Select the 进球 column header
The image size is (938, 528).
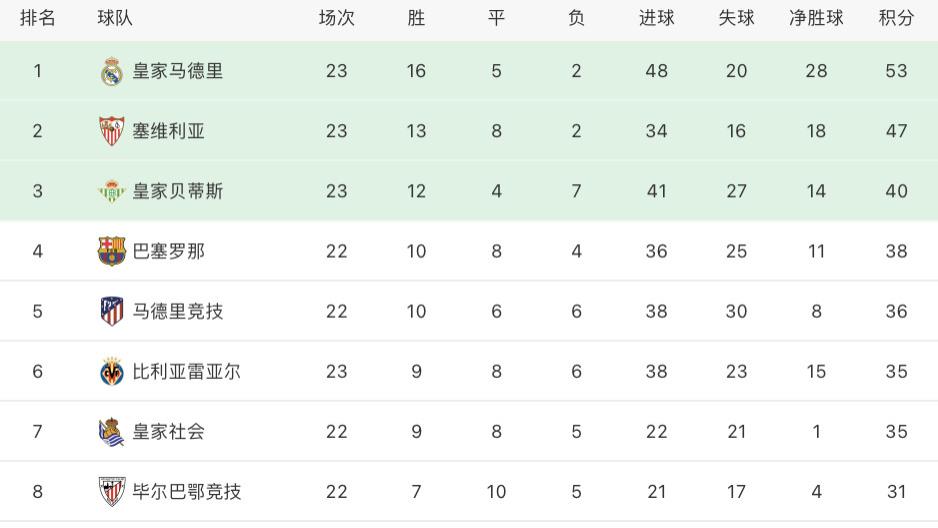tap(656, 18)
